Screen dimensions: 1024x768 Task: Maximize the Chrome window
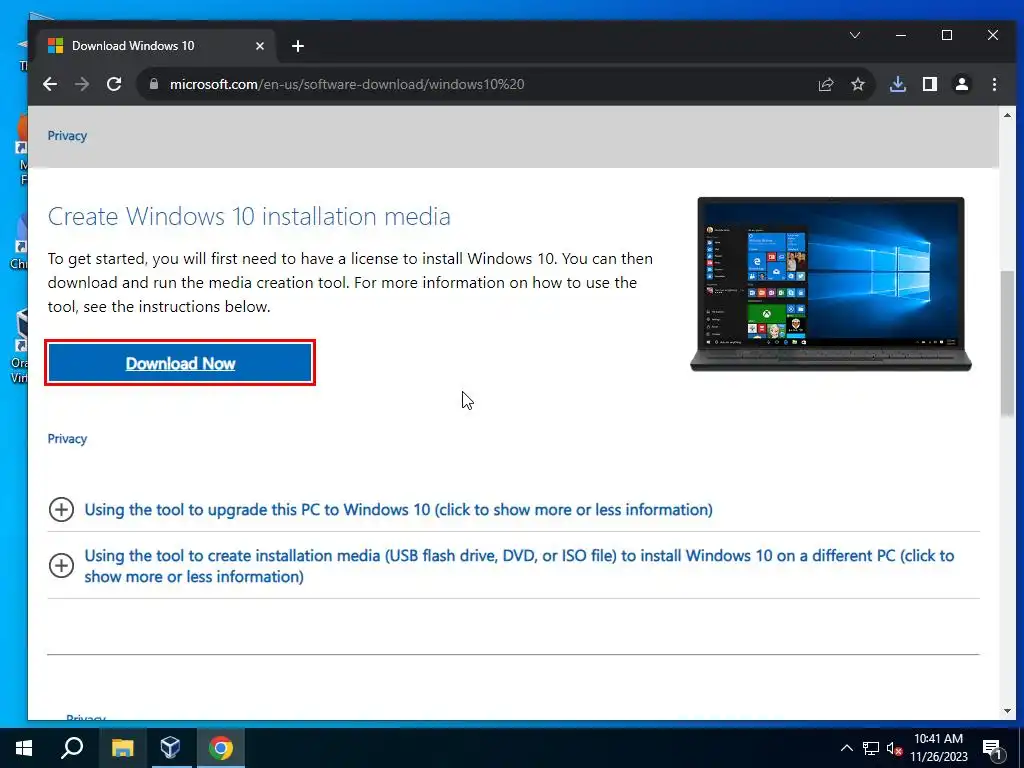pyautogui.click(x=947, y=35)
